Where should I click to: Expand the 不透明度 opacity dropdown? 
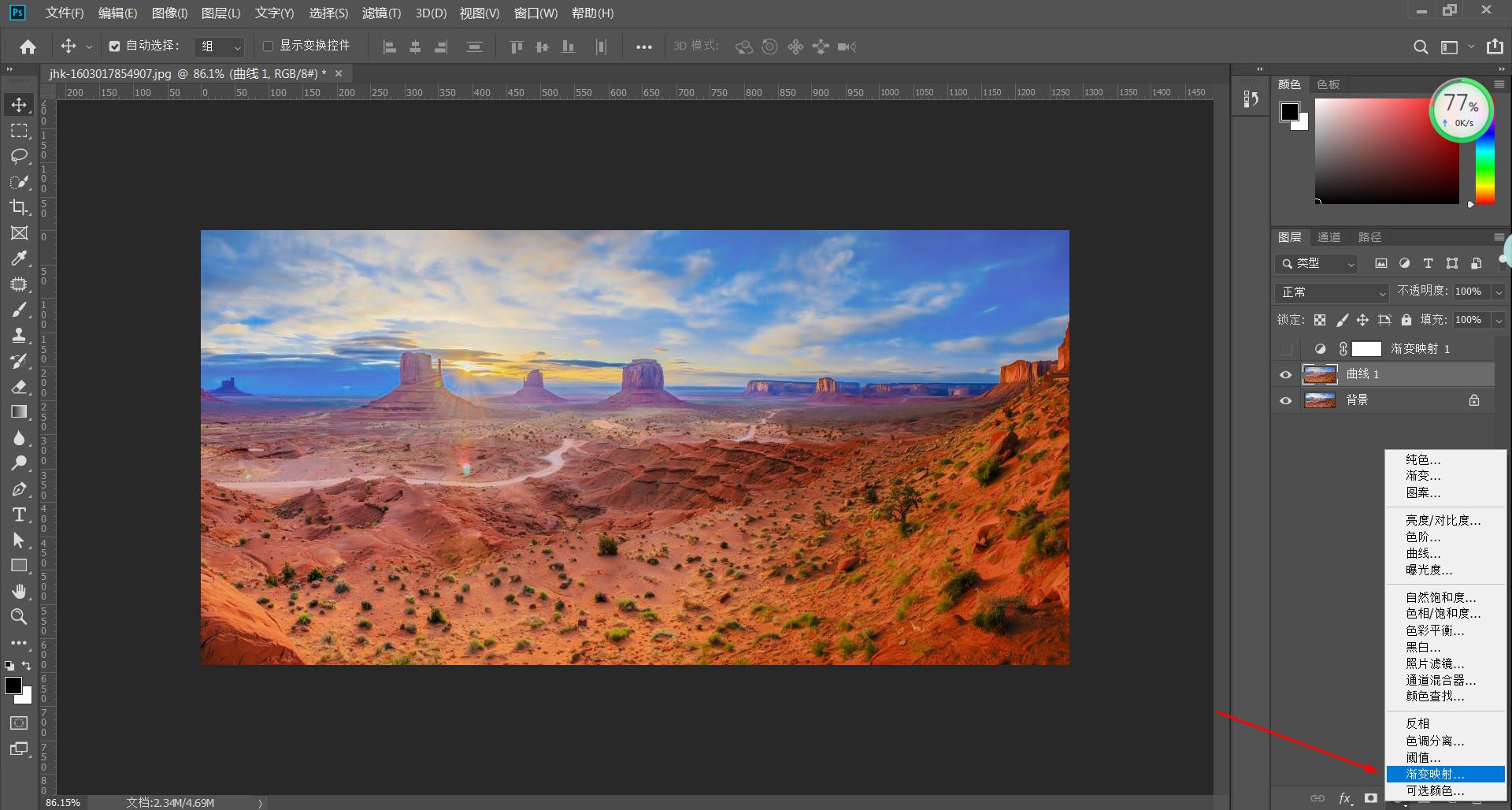(x=1499, y=292)
